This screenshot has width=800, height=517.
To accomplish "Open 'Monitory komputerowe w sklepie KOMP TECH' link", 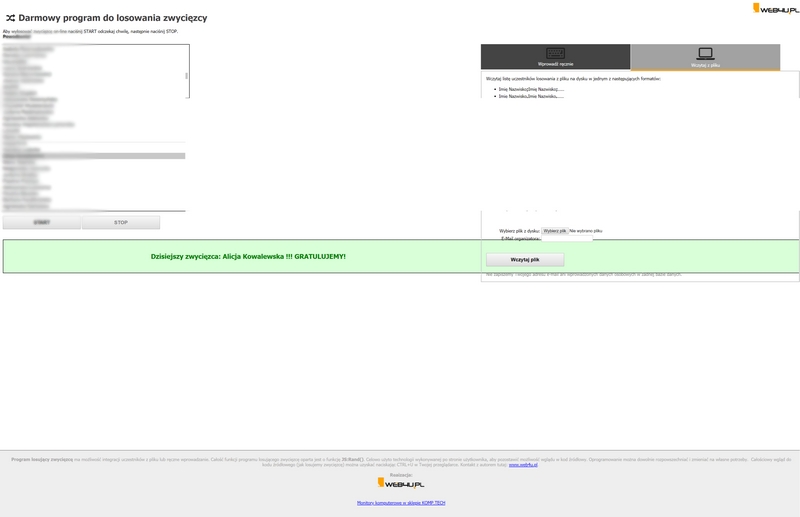I will click(x=400, y=503).
